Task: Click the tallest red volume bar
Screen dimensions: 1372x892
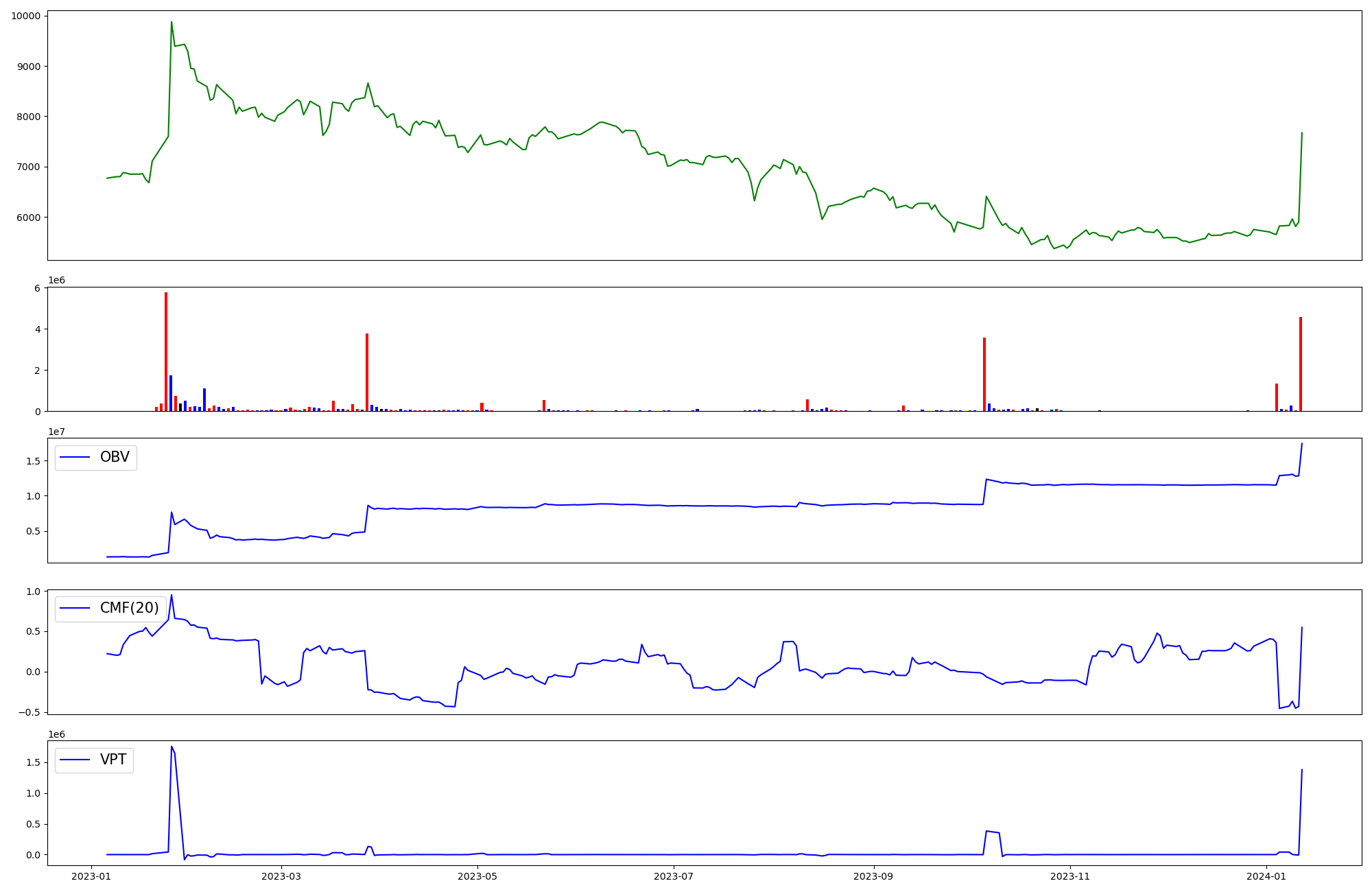Action: pyautogui.click(x=166, y=351)
